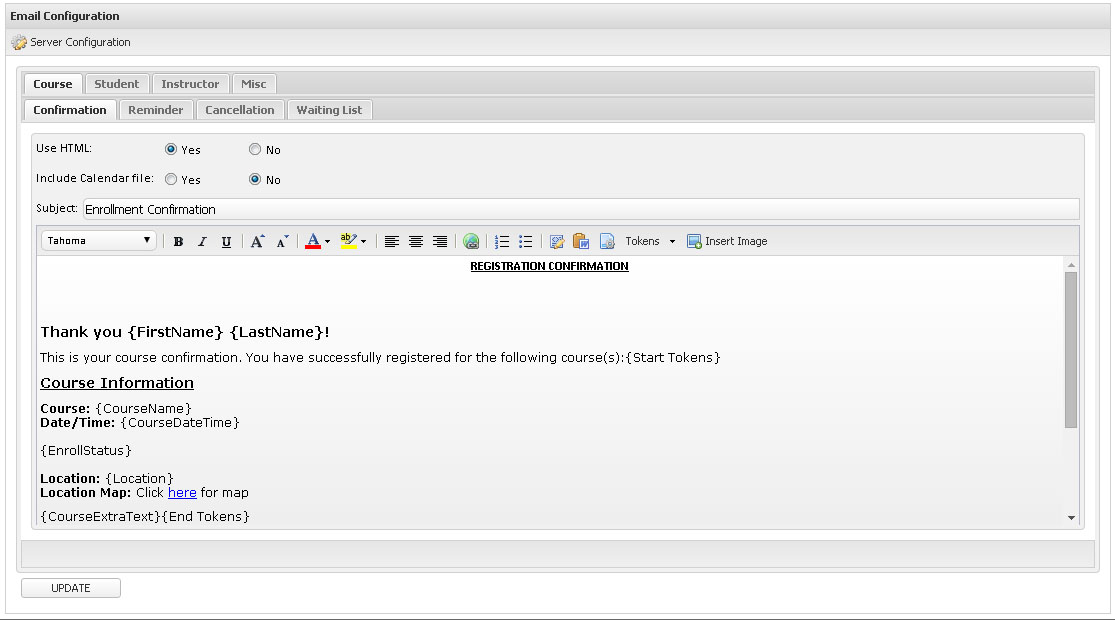Open highlight color dropdown arrow

pyautogui.click(x=363, y=242)
